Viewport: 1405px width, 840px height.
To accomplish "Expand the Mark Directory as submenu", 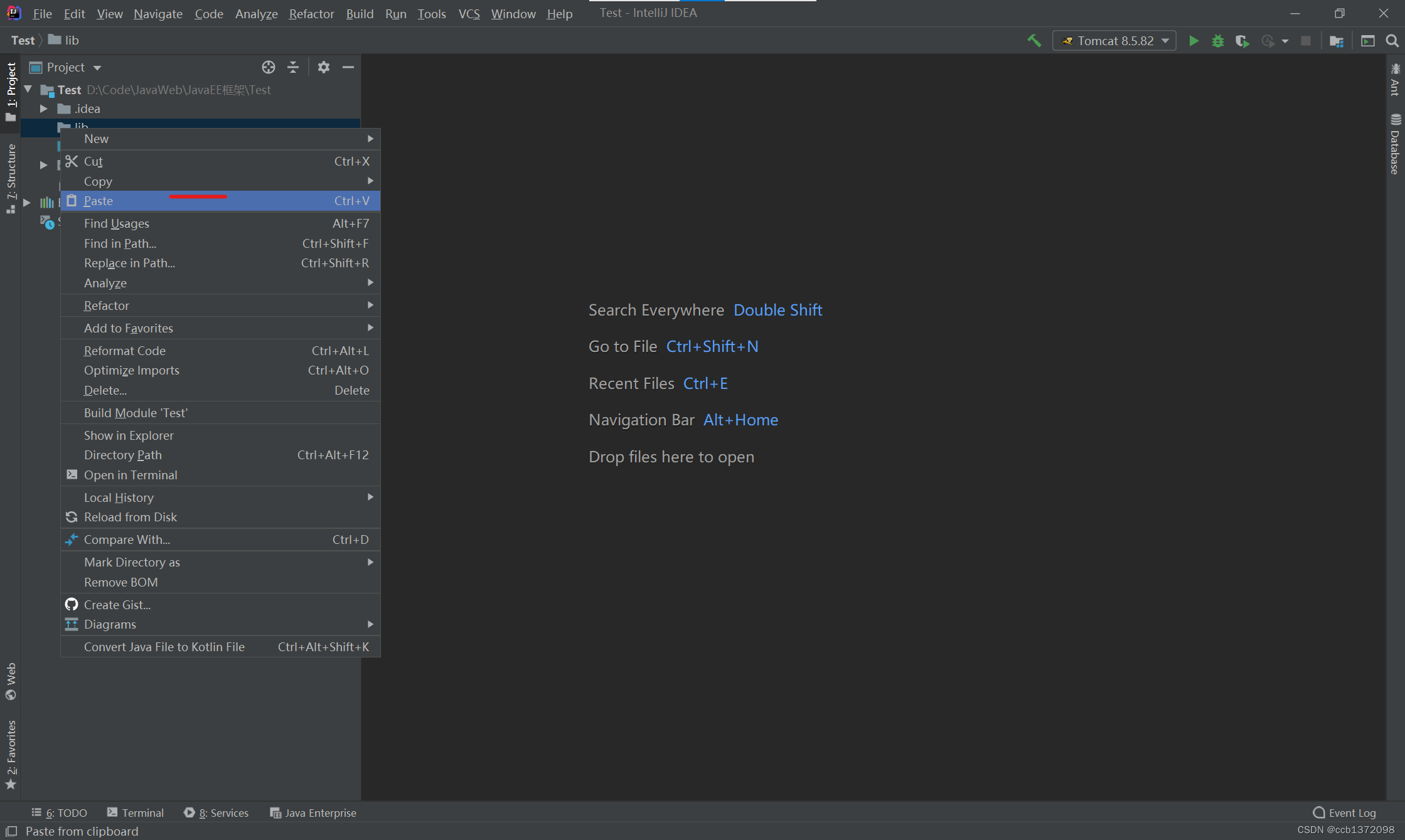I will coord(220,562).
